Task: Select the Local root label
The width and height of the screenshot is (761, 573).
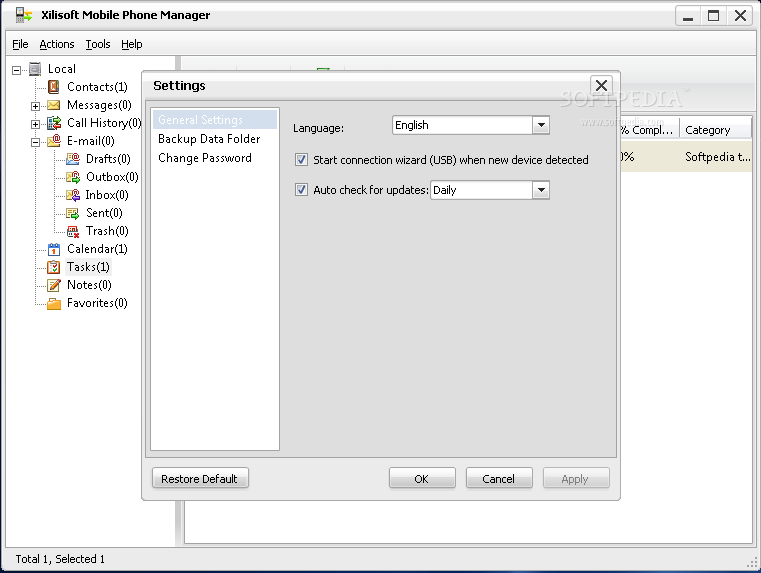Action: (62, 69)
